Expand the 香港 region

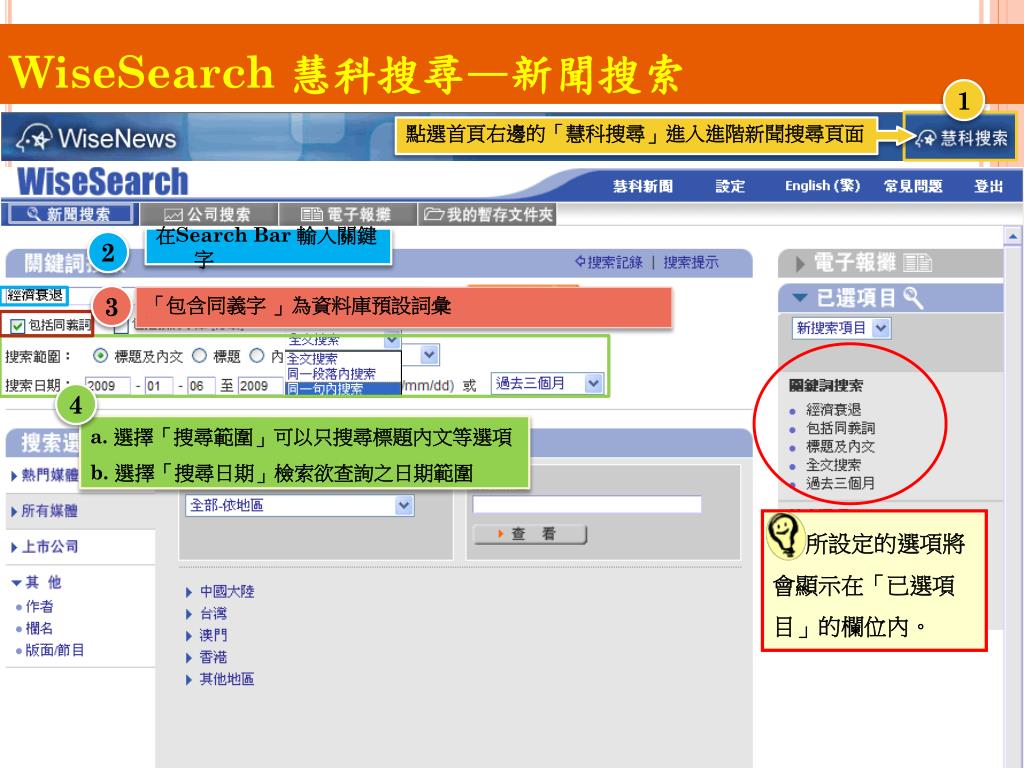point(206,657)
